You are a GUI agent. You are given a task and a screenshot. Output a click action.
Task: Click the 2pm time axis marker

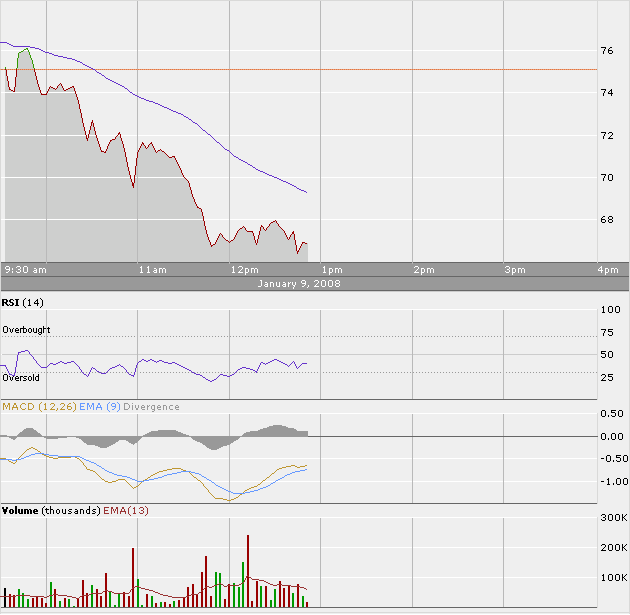coord(424,269)
